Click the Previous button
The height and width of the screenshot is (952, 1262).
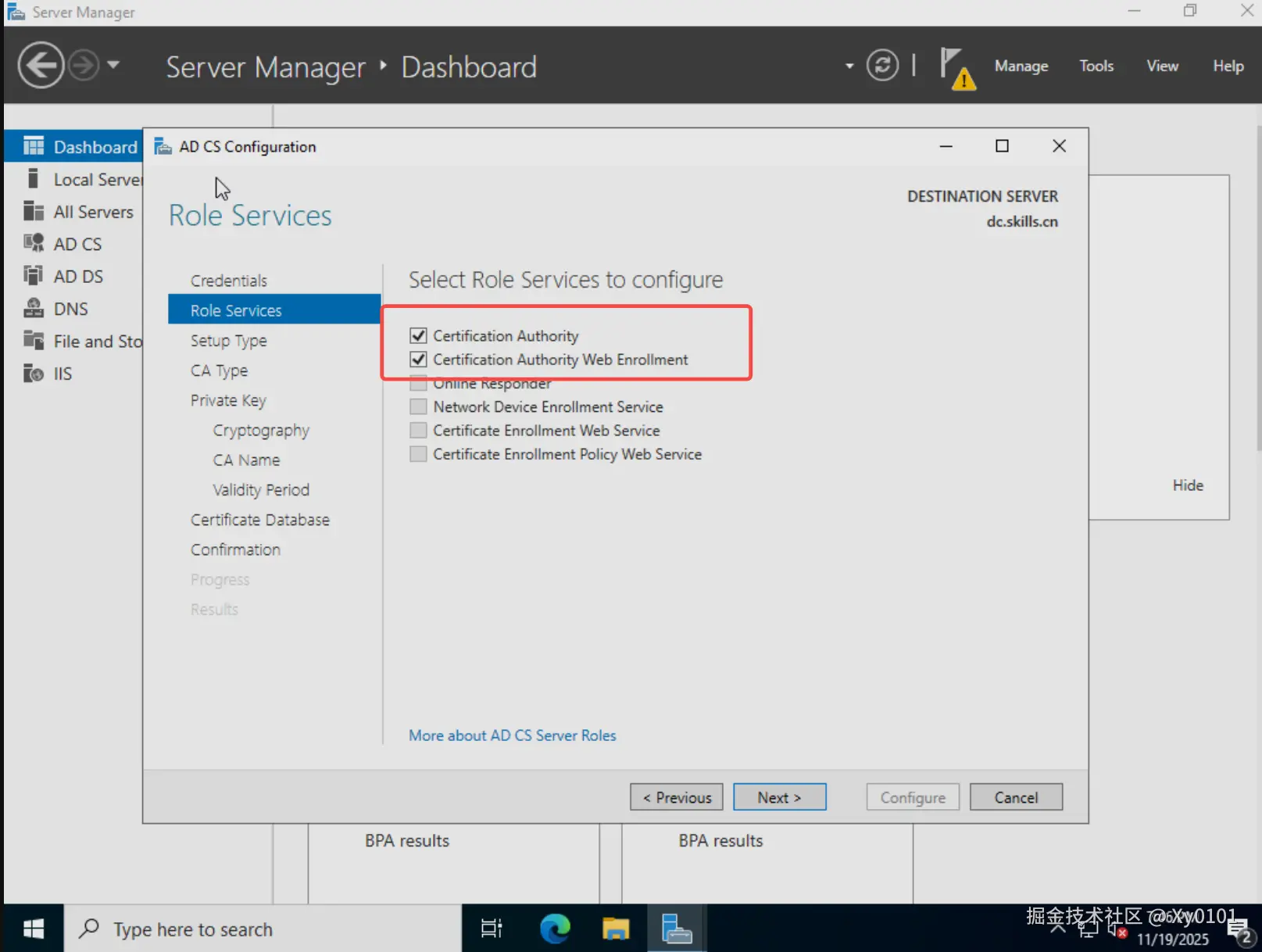click(x=677, y=797)
